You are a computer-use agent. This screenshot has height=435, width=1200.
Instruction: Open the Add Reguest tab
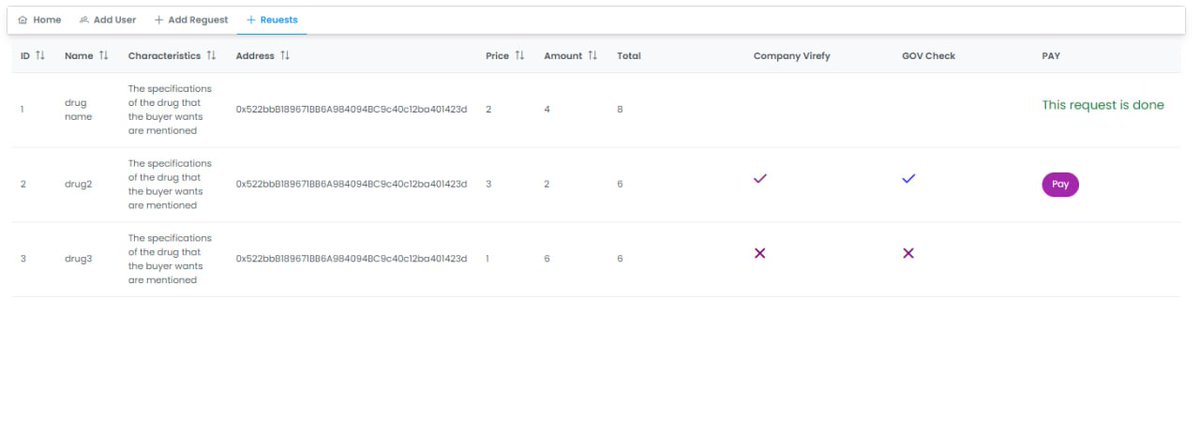point(191,20)
